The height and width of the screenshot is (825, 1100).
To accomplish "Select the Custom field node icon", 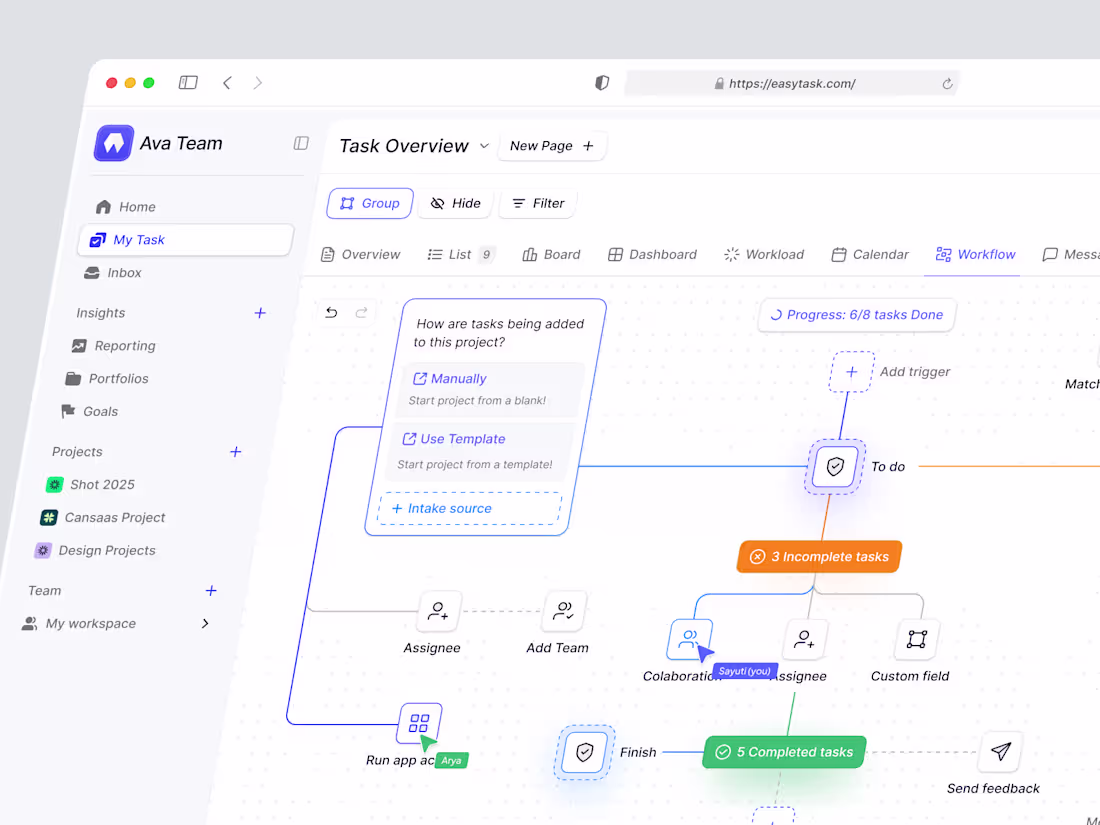I will click(916, 639).
